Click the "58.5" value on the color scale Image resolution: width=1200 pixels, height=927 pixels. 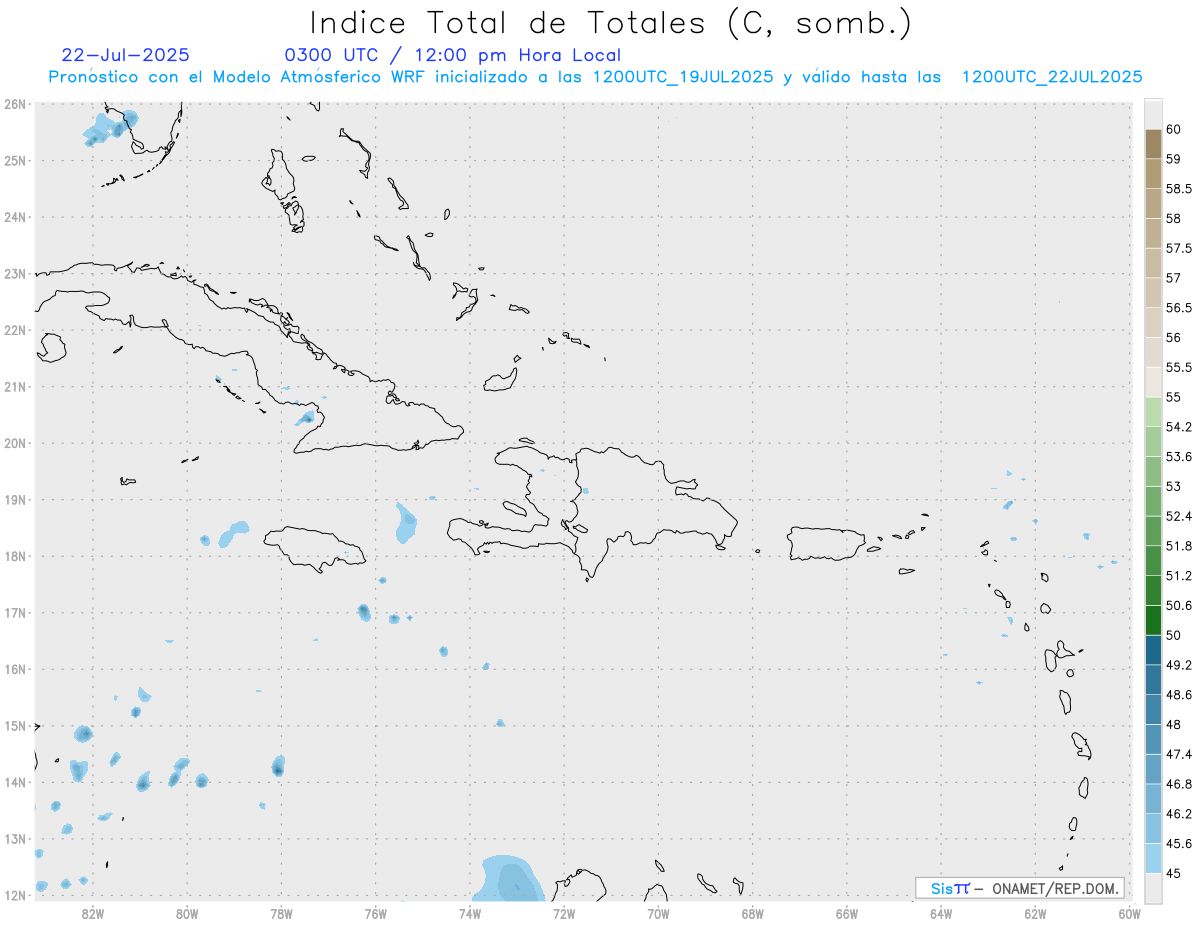tap(1179, 189)
